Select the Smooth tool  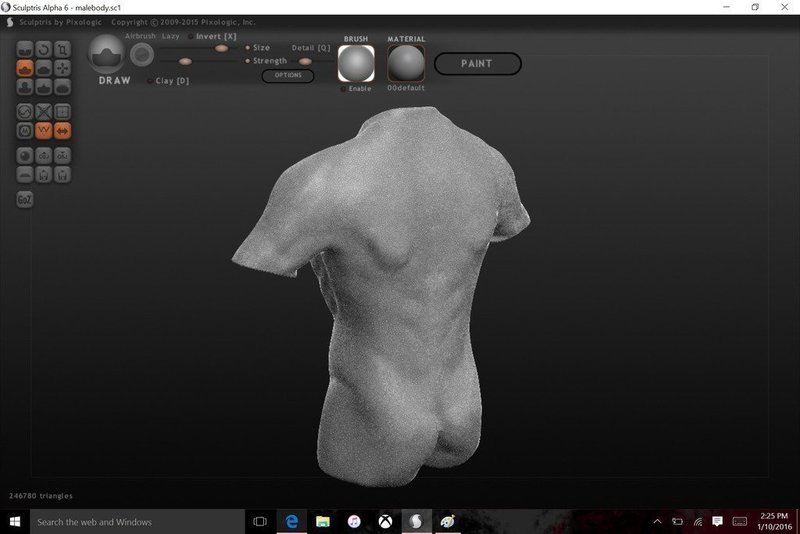click(x=62, y=87)
